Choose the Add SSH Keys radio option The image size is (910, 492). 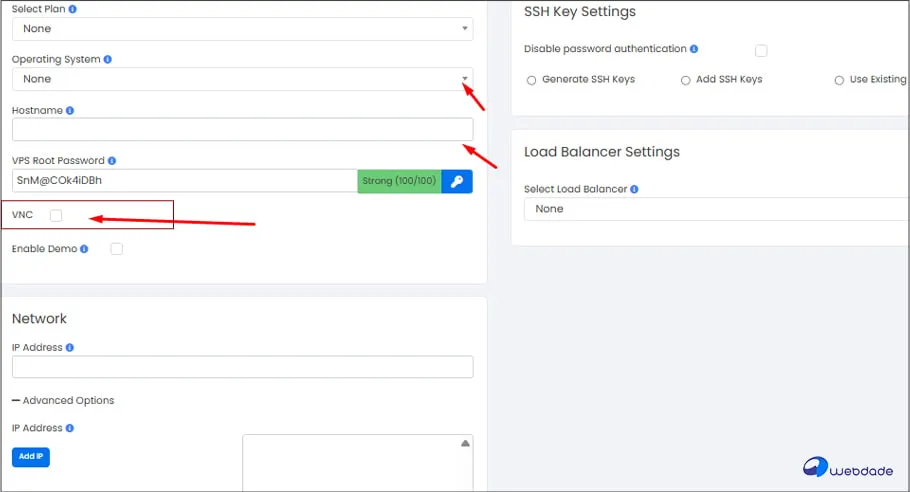pyautogui.click(x=686, y=80)
